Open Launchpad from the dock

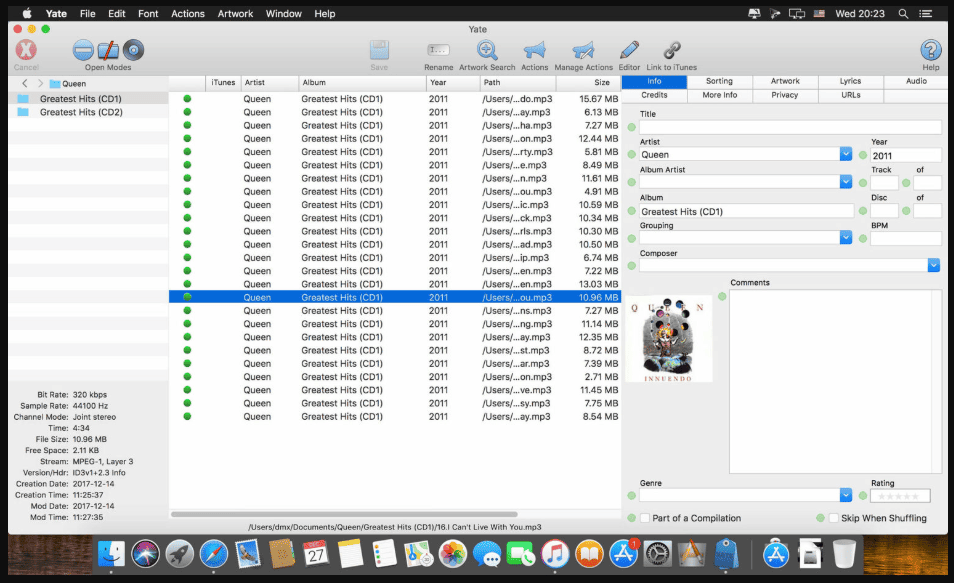click(x=179, y=554)
